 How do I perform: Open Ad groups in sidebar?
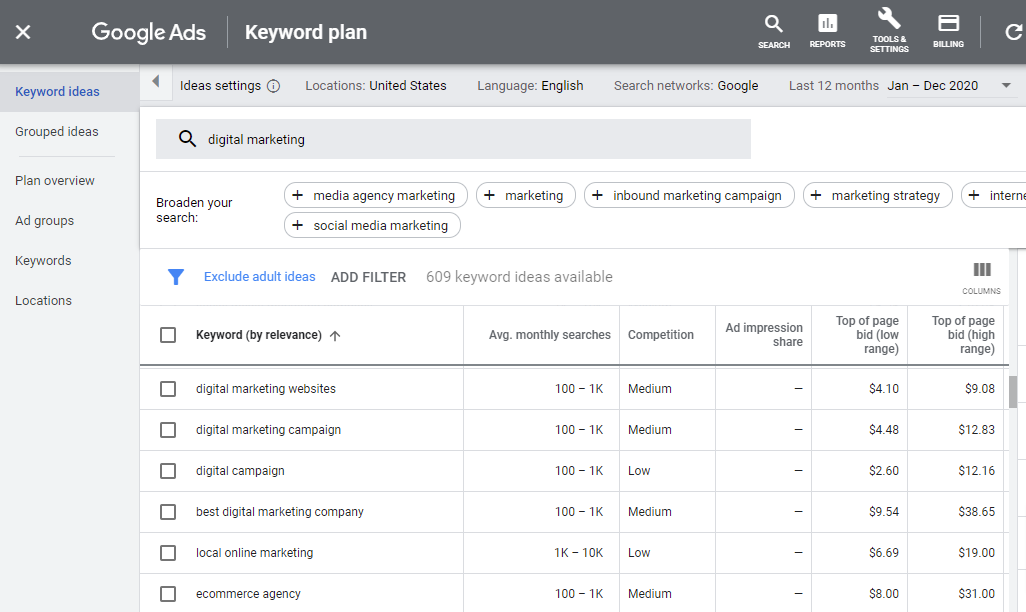click(x=44, y=221)
